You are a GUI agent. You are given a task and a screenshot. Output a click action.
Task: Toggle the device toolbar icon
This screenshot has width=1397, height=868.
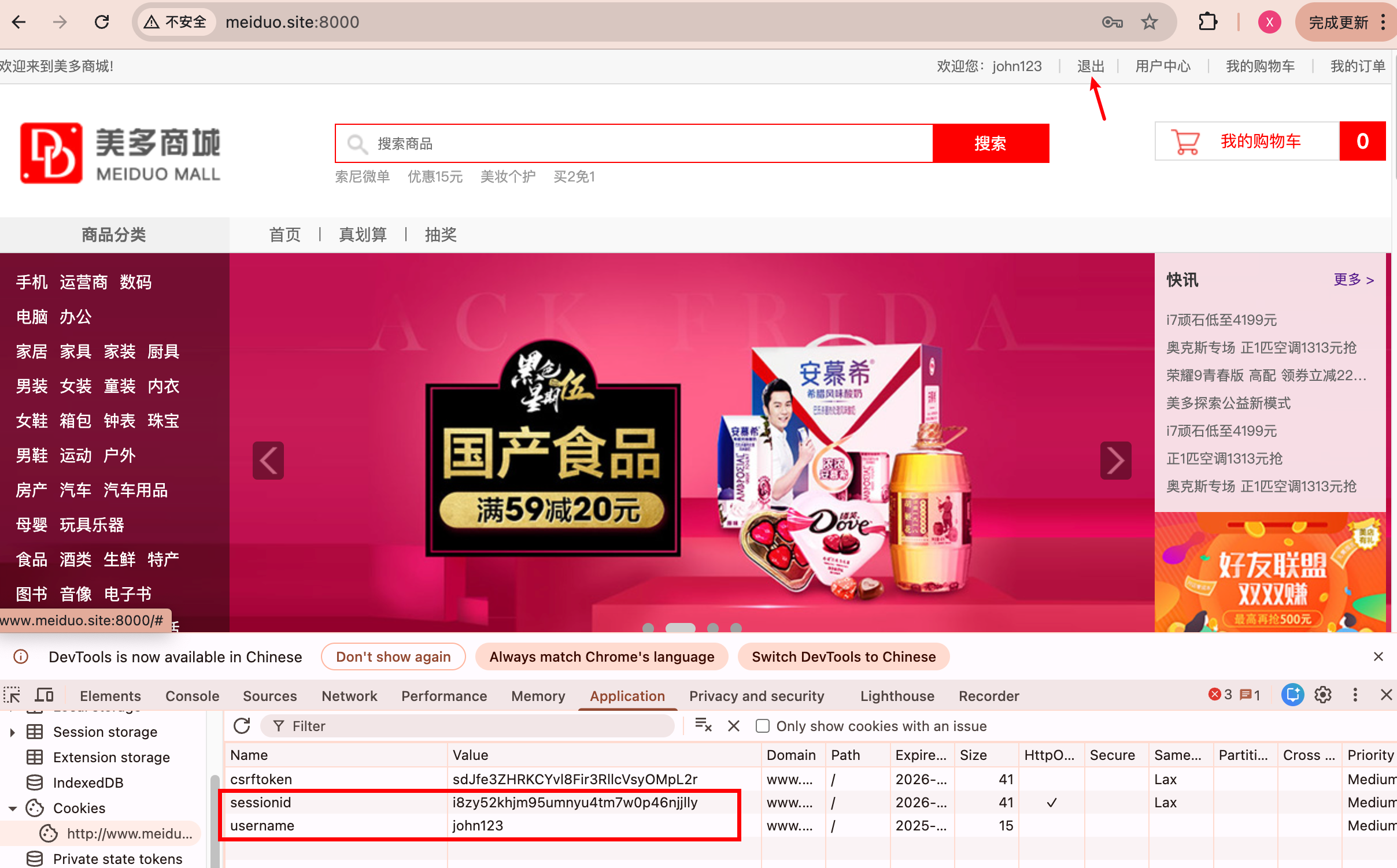[x=44, y=695]
